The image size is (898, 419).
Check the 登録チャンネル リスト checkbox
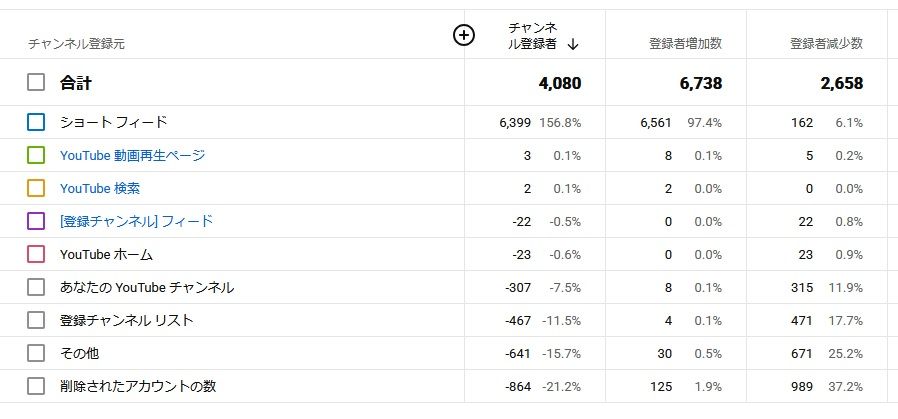coord(36,320)
